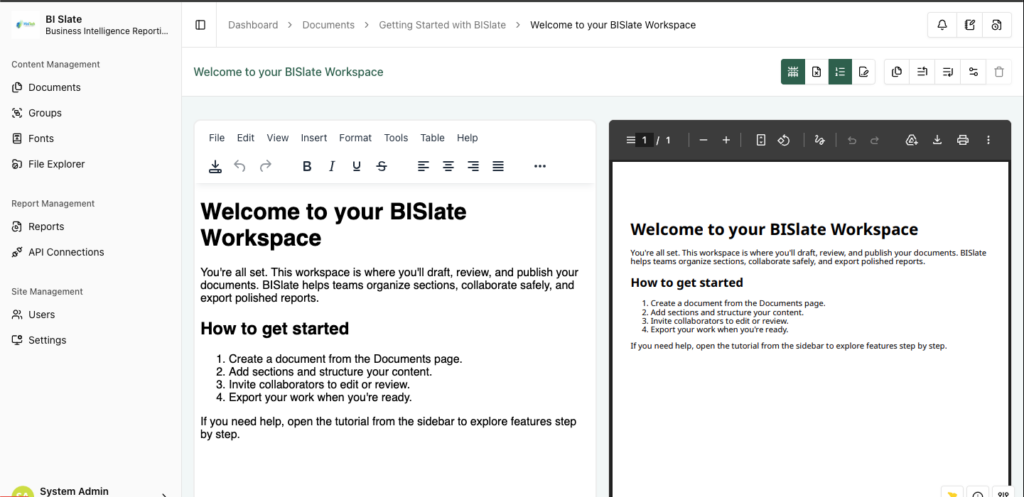Viewport: 1024px width, 497px height.
Task: Open the Tools menu
Action: tap(396, 138)
